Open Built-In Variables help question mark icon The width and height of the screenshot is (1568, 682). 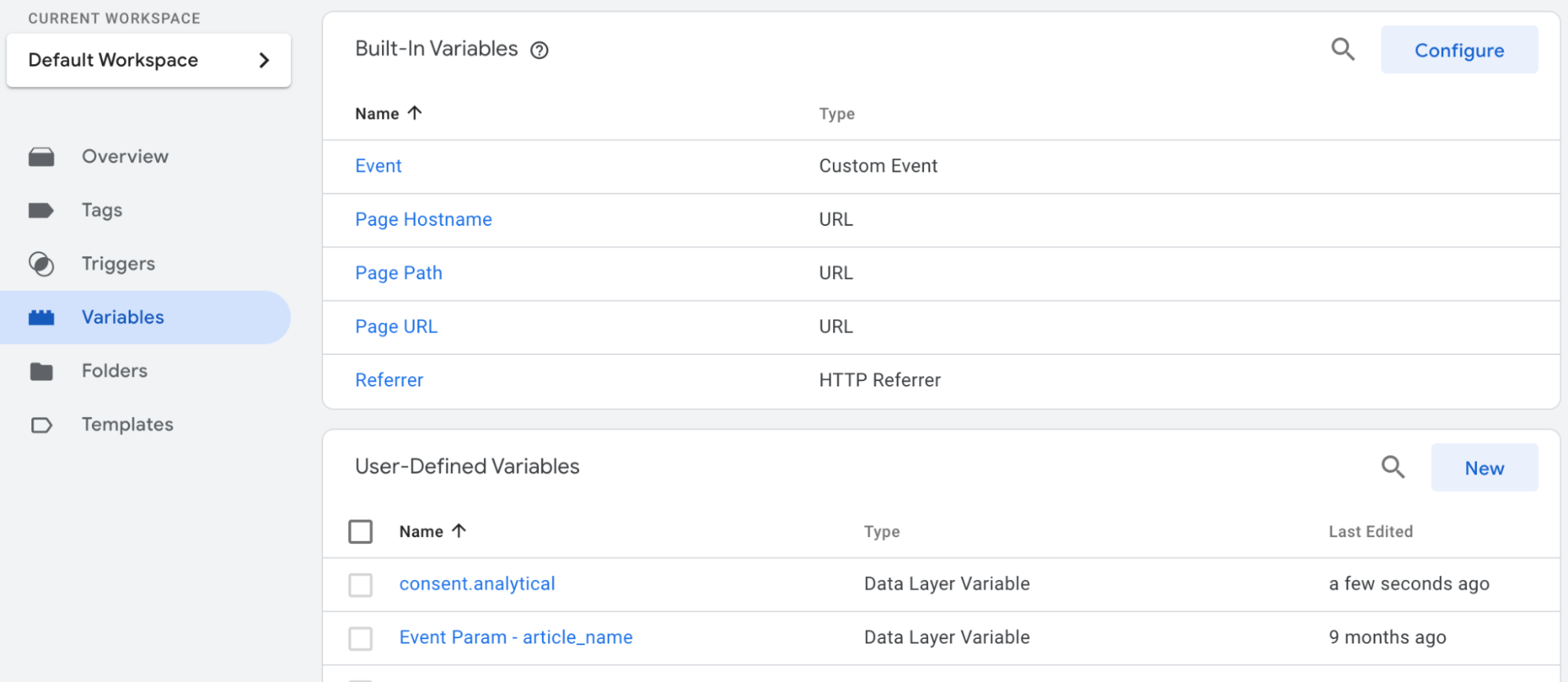pos(539,50)
